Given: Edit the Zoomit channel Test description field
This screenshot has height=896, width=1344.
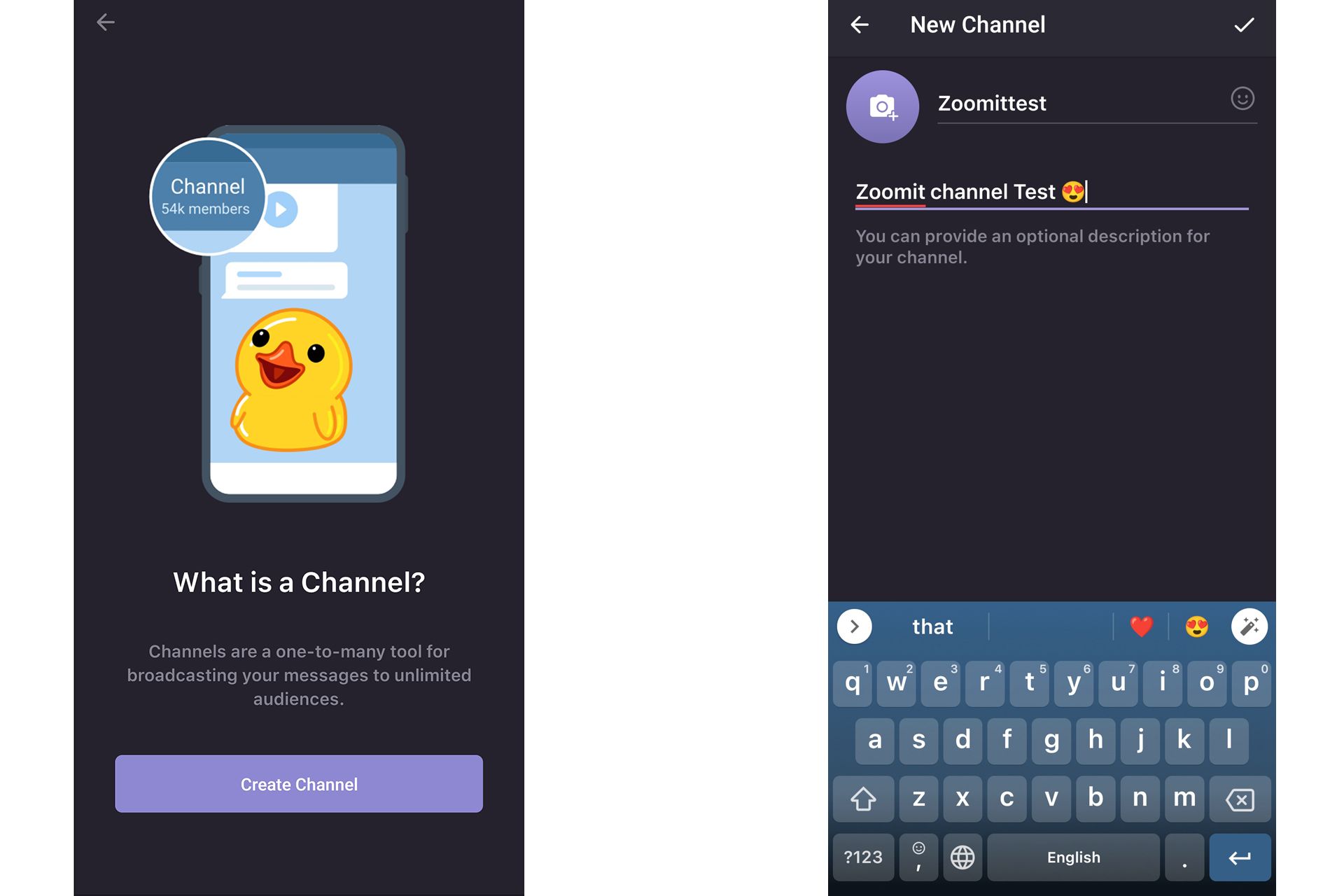Looking at the screenshot, I should click(1052, 192).
